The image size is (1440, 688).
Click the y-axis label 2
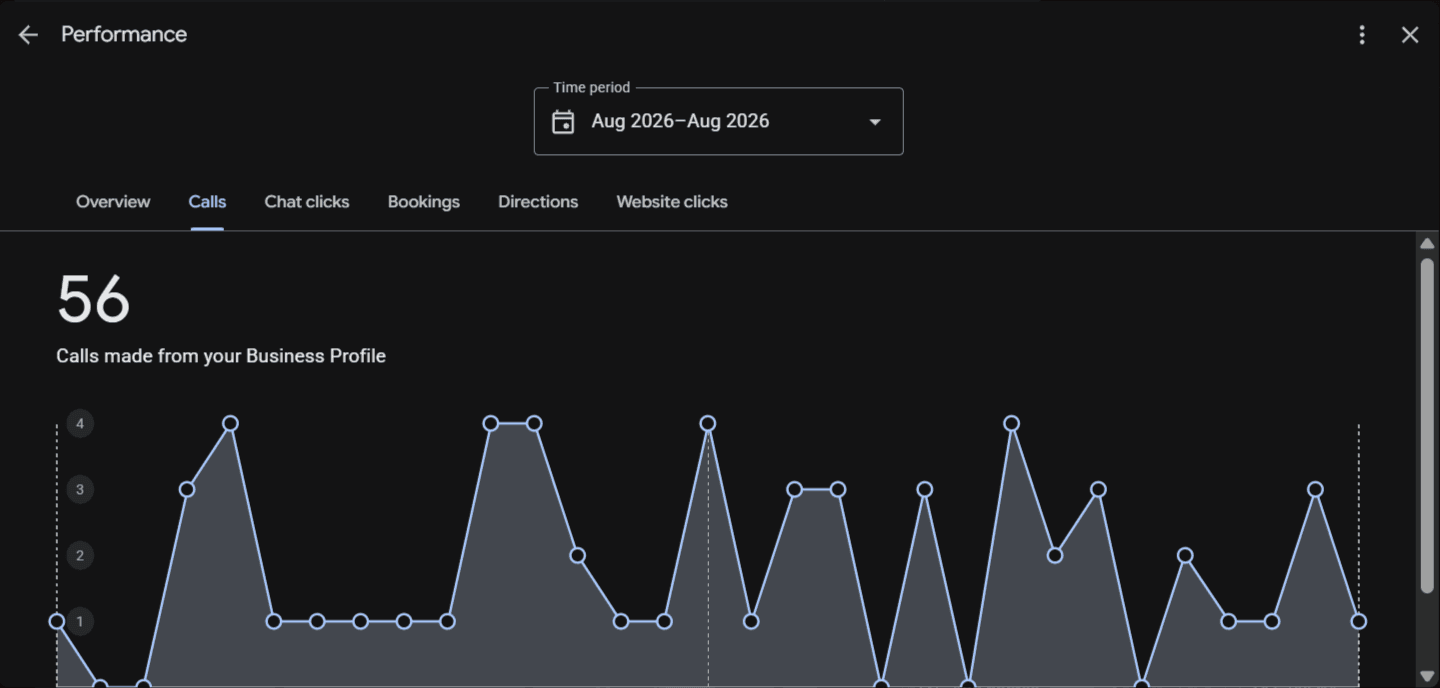80,556
